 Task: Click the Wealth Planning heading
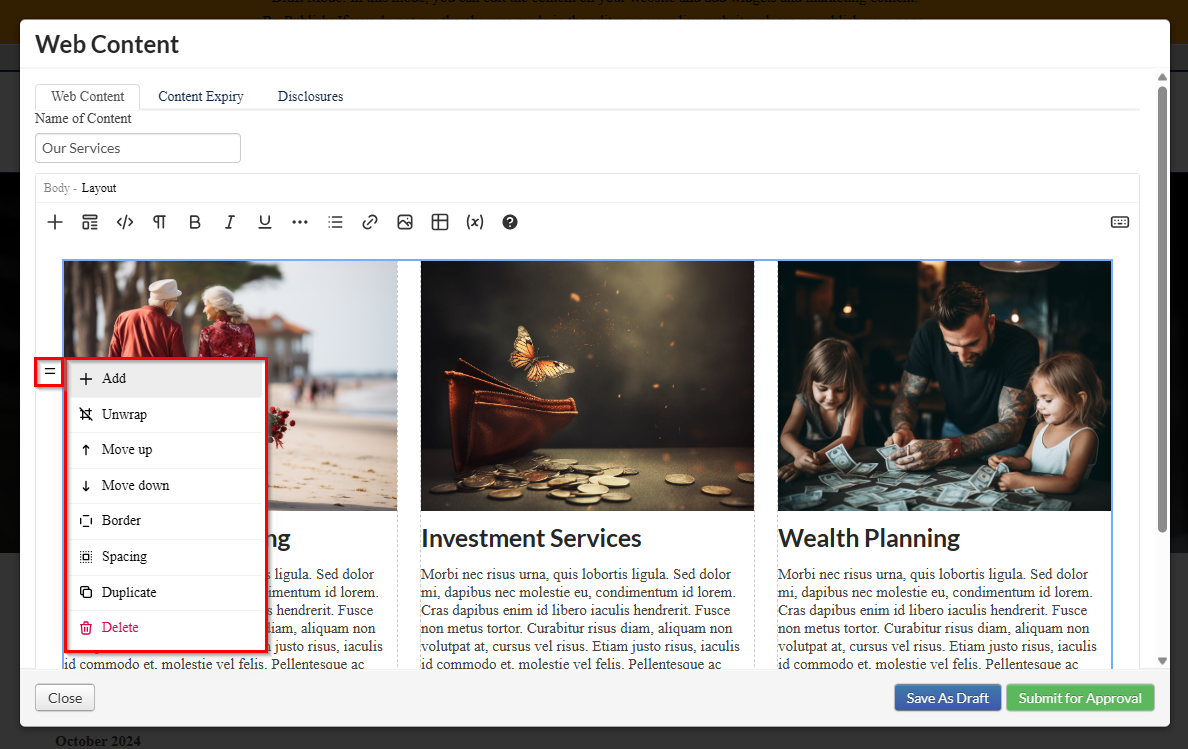(869, 538)
